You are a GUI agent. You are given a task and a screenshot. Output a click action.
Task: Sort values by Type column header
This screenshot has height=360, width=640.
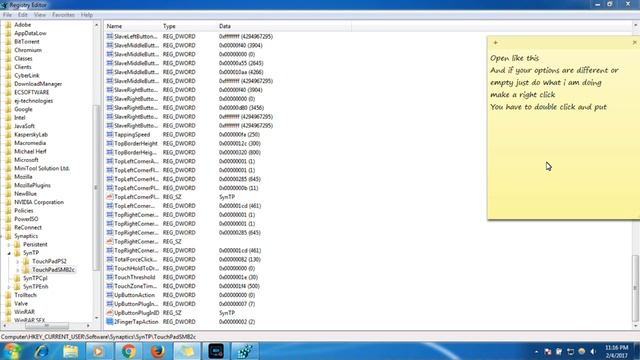point(188,26)
